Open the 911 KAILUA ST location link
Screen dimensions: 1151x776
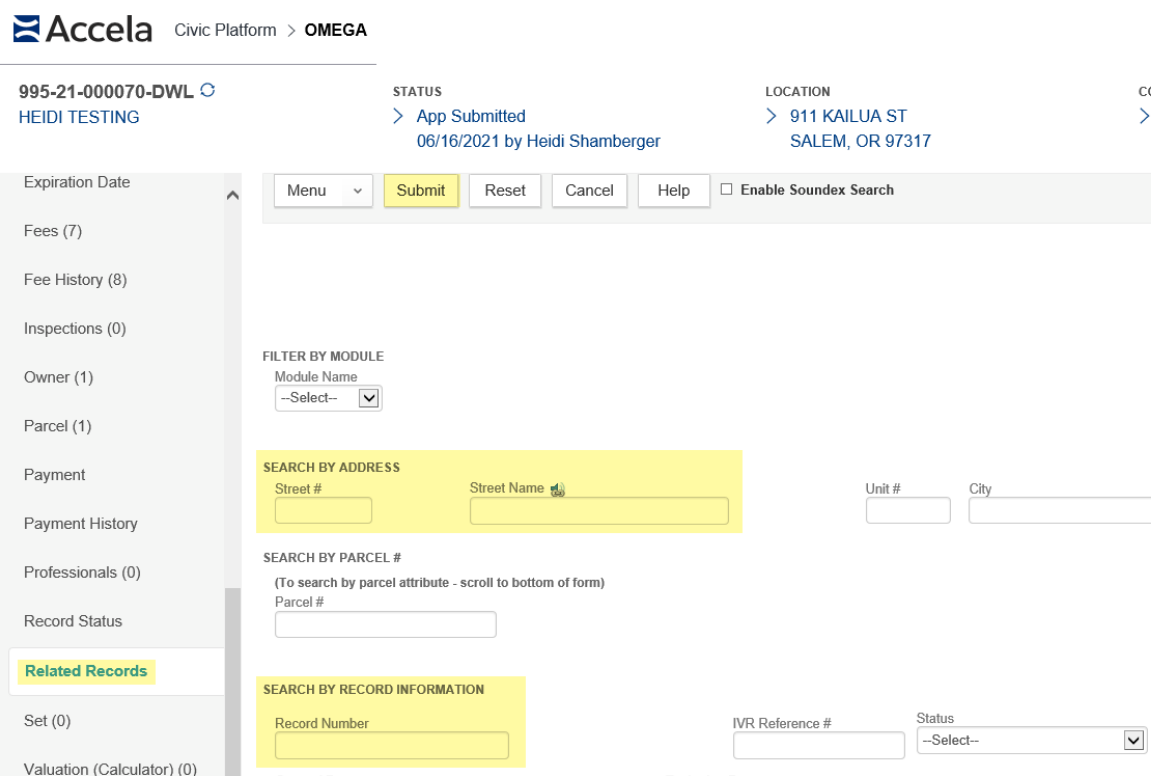848,117
